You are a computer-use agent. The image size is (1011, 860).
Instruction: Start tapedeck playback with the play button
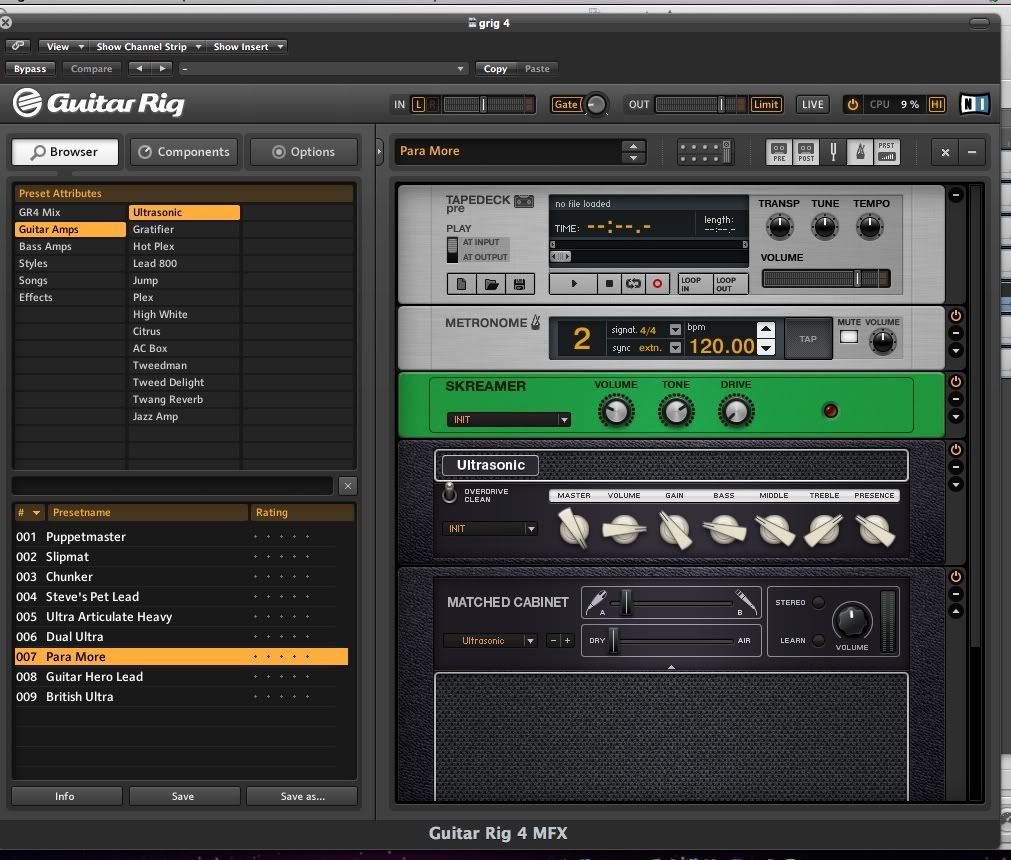pyautogui.click(x=573, y=284)
